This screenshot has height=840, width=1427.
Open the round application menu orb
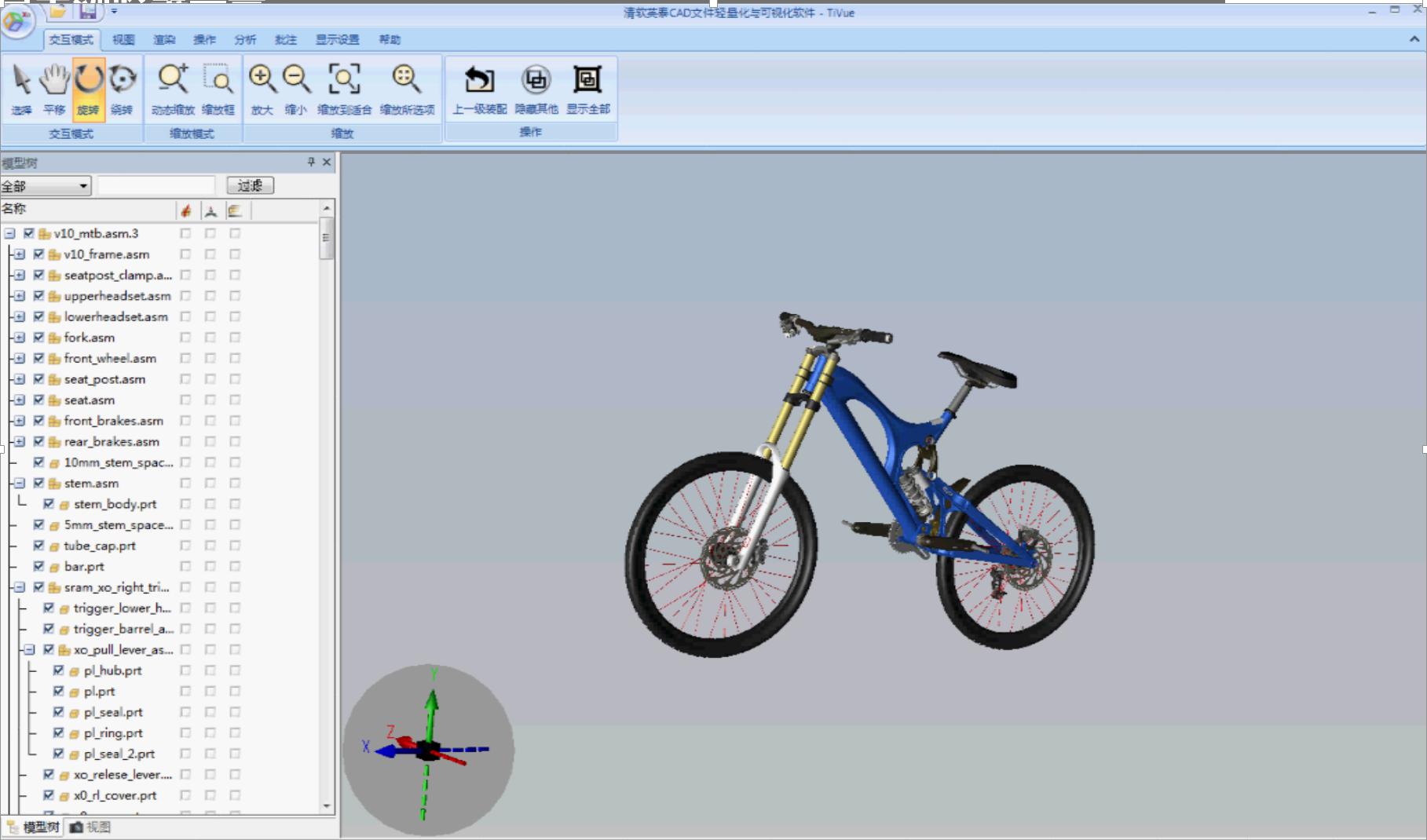coord(16,21)
